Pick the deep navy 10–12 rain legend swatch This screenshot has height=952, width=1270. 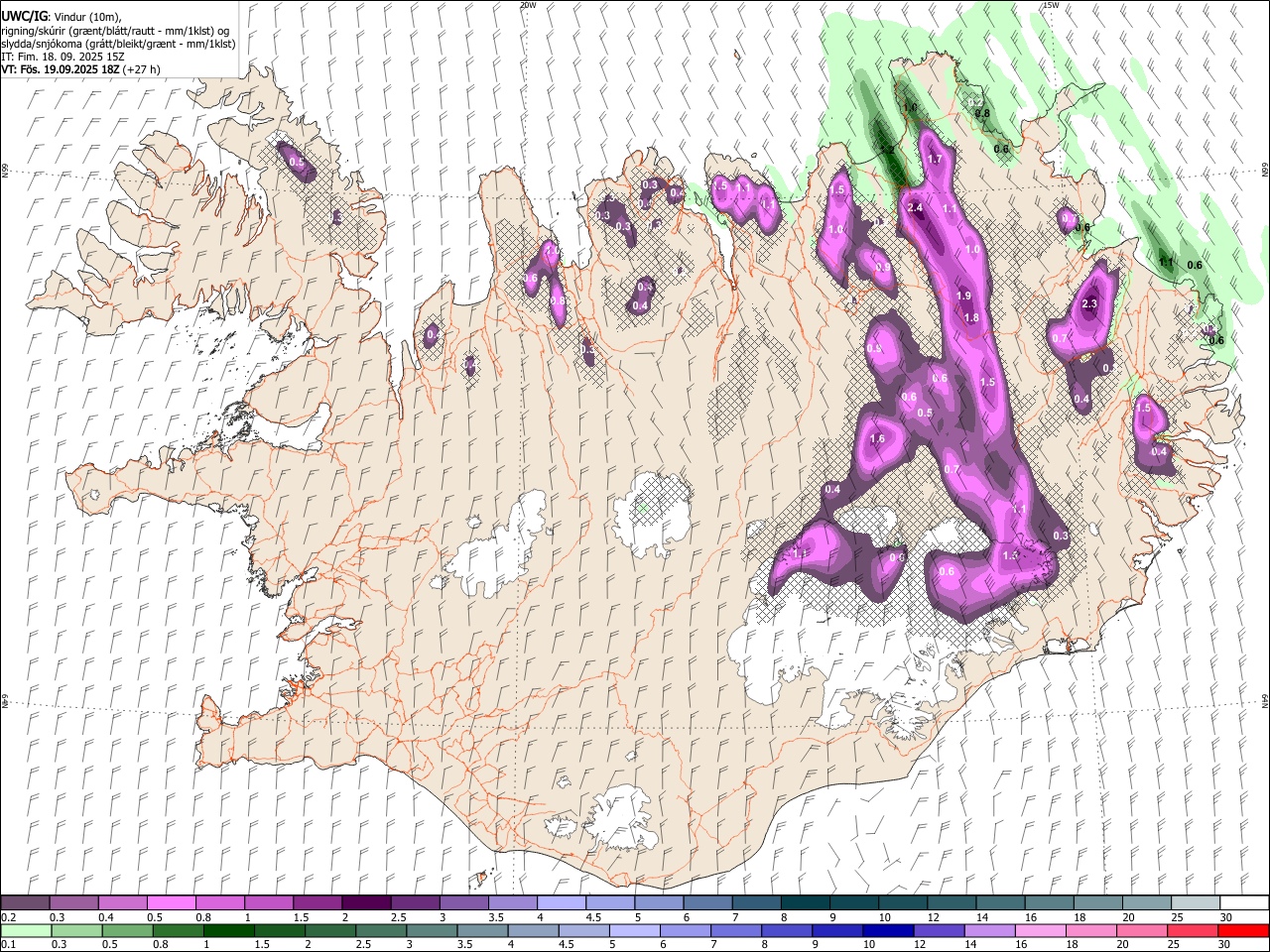click(x=888, y=930)
